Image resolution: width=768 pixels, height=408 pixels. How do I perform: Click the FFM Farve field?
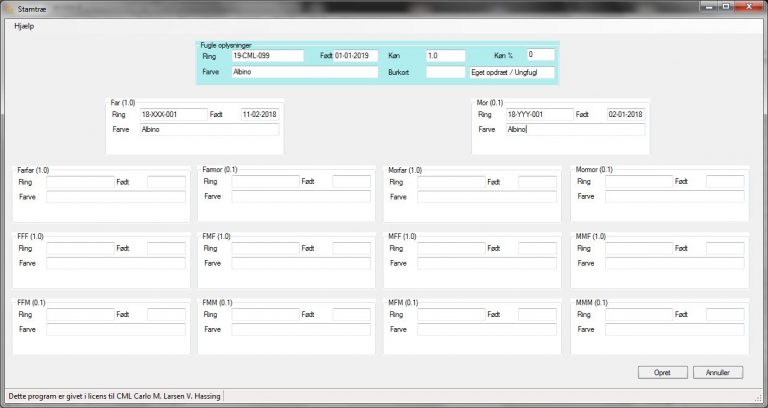(116, 329)
